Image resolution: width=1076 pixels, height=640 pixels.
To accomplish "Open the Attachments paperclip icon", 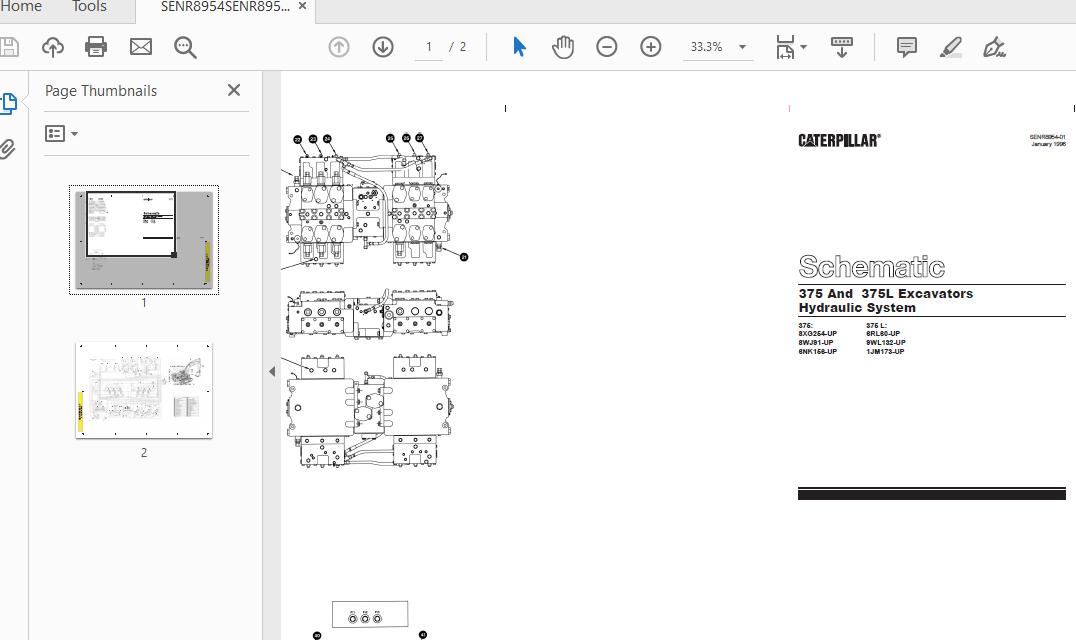I will point(8,148).
